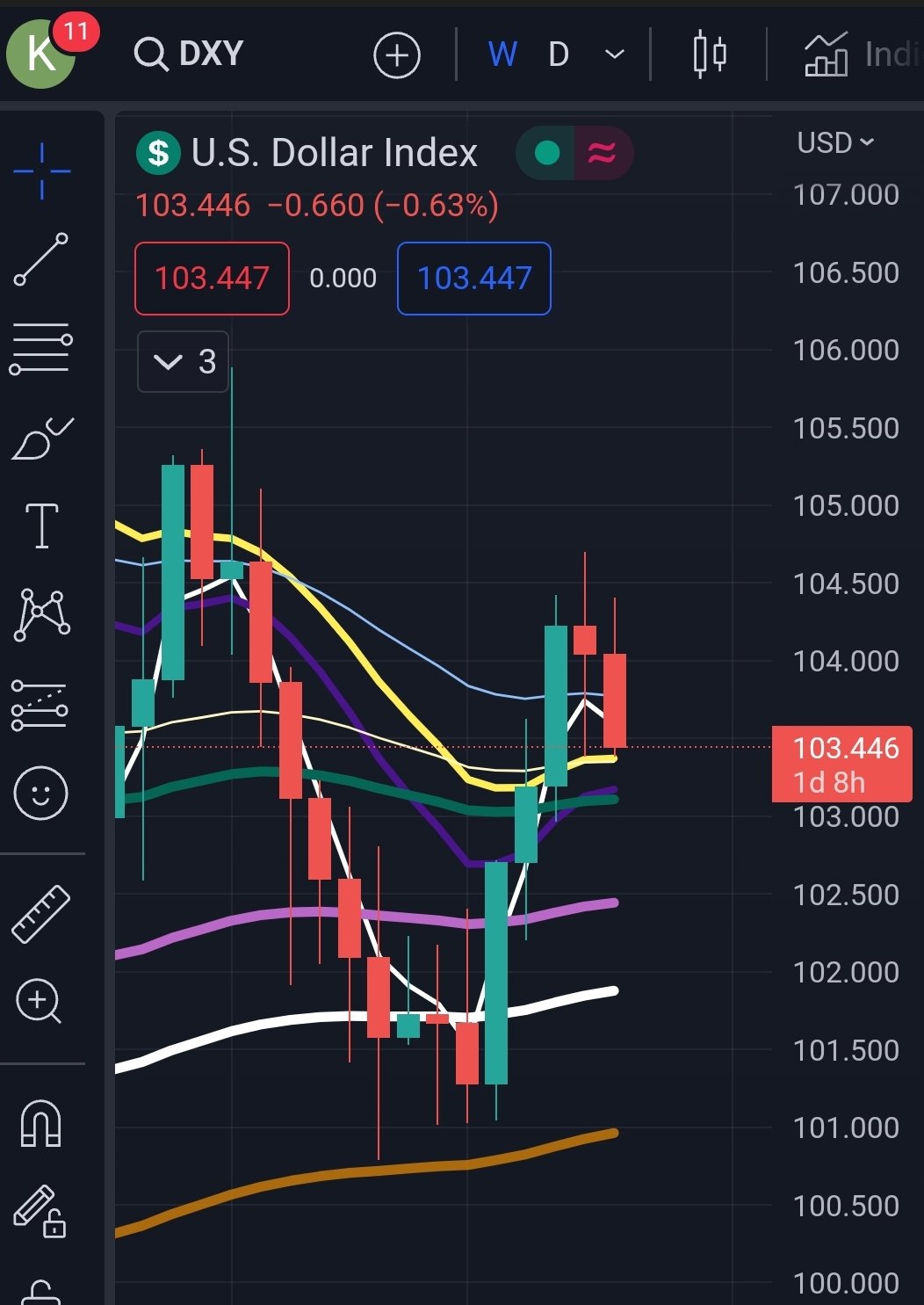Click the 106.000 price scale label
This screenshot has width=924, height=1305.
click(x=846, y=350)
